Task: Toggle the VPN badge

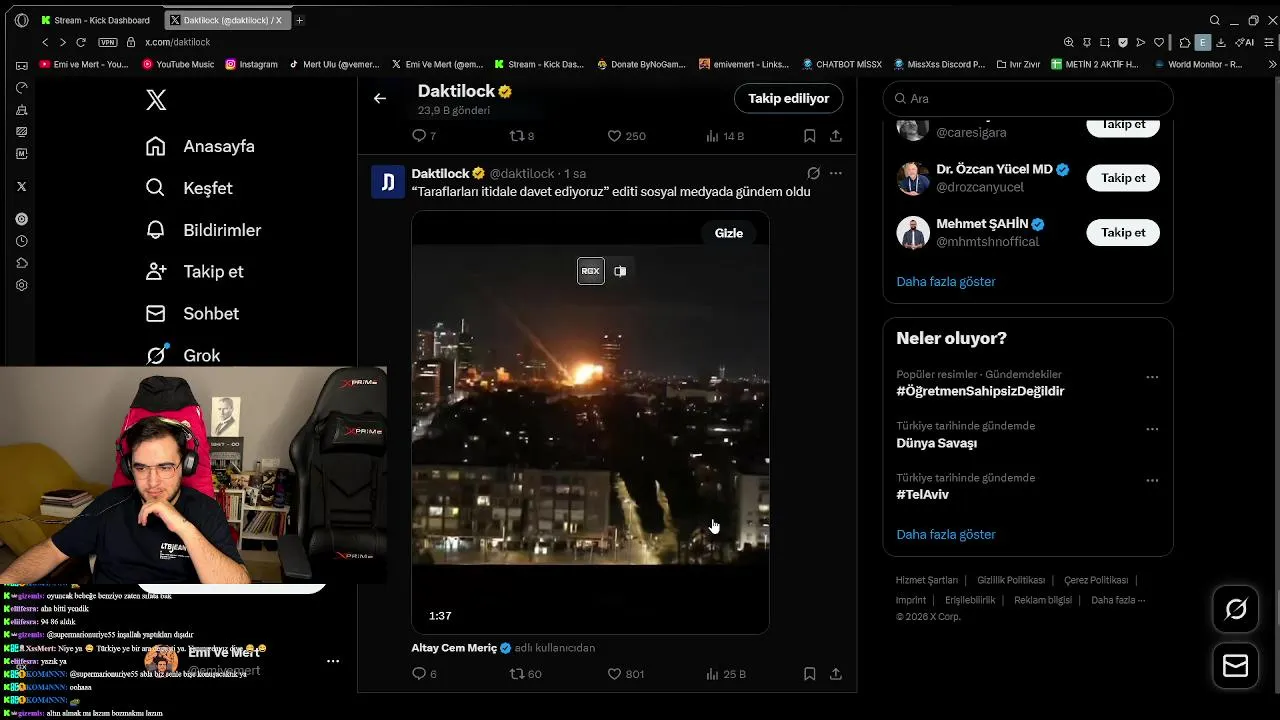Action: point(108,42)
